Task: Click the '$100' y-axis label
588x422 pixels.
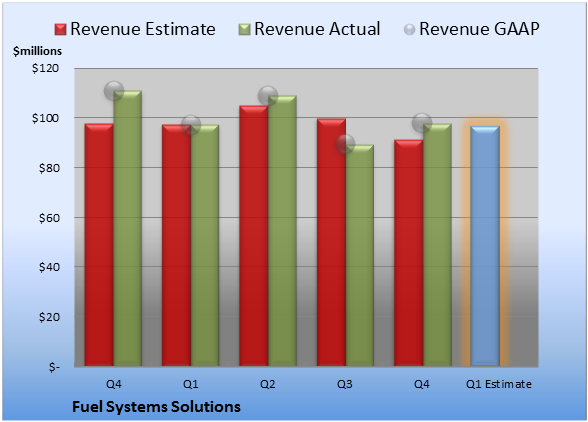Action: 45,118
